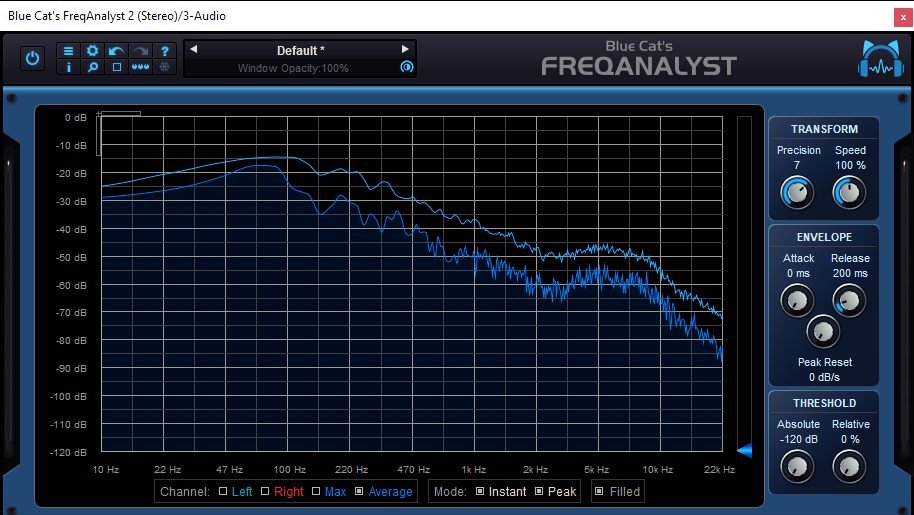Click the 'Window Opacity:100%' text

pos(293,68)
